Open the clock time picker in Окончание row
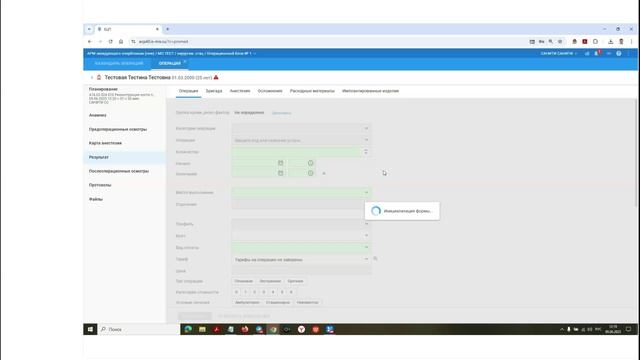Screen dimensions: 640x360 [311, 173]
